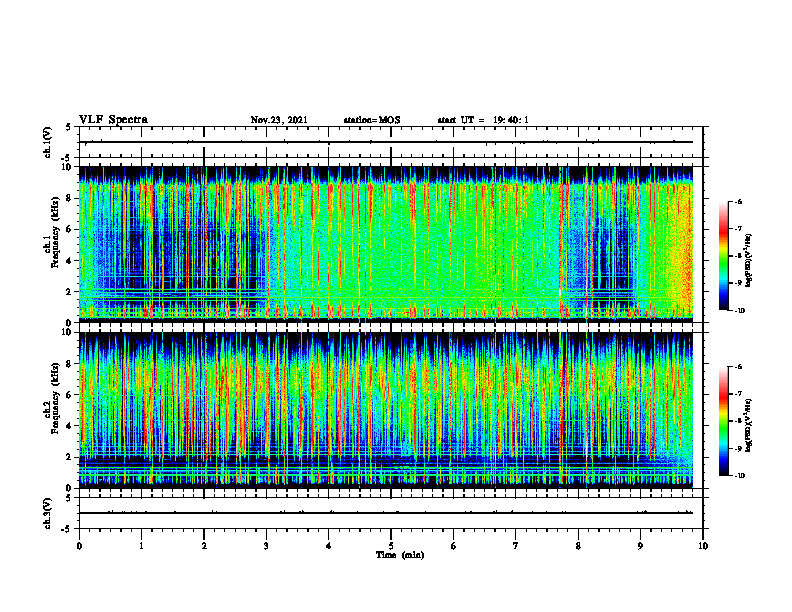Click the '-6' label on ch.1 color scale
The image size is (792, 612).
tap(738, 201)
